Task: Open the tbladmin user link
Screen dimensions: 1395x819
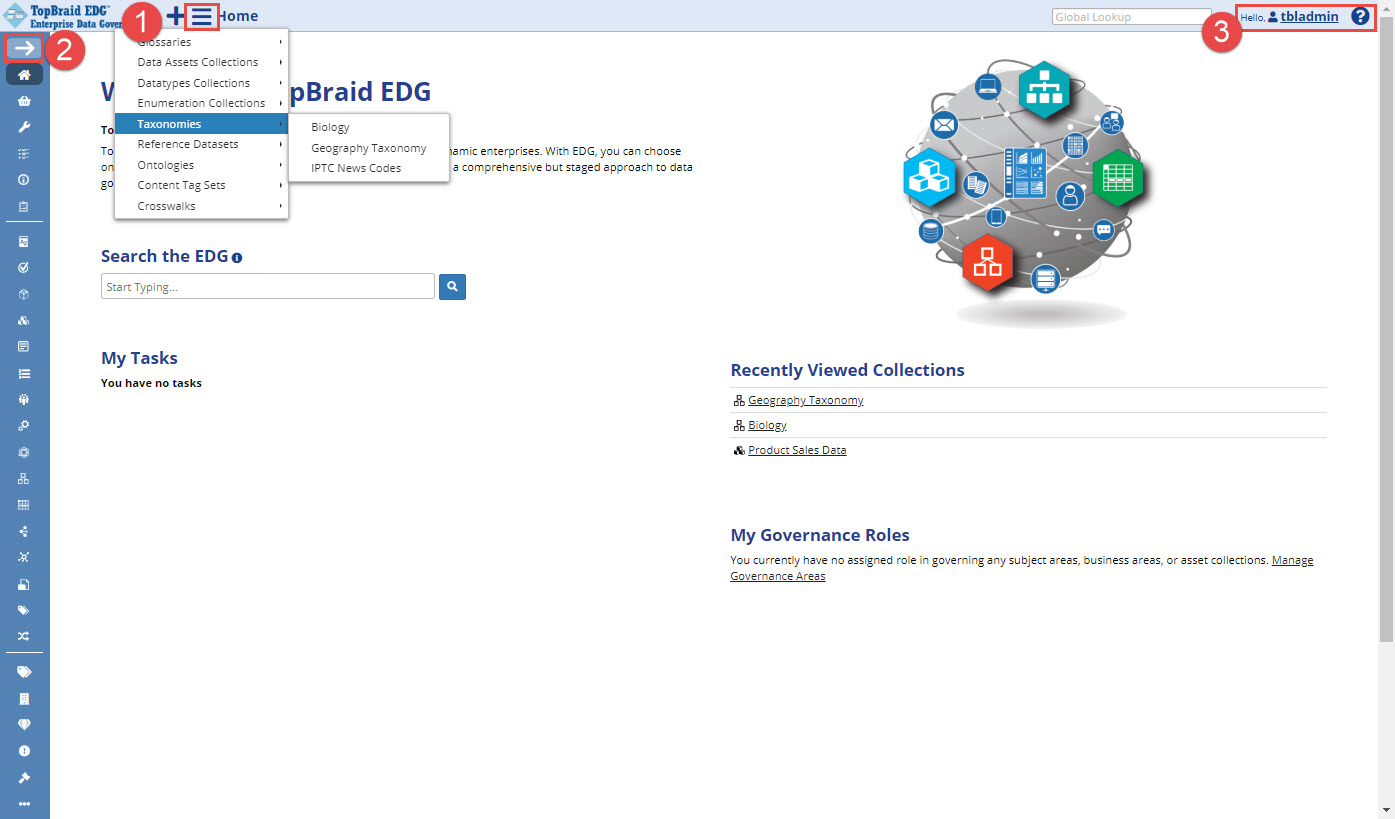Action: coord(1309,16)
